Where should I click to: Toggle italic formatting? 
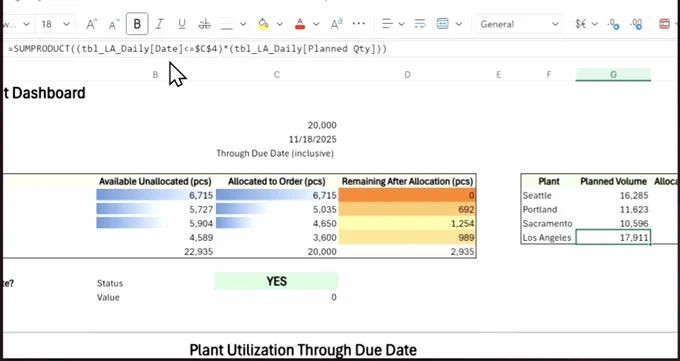click(x=160, y=24)
